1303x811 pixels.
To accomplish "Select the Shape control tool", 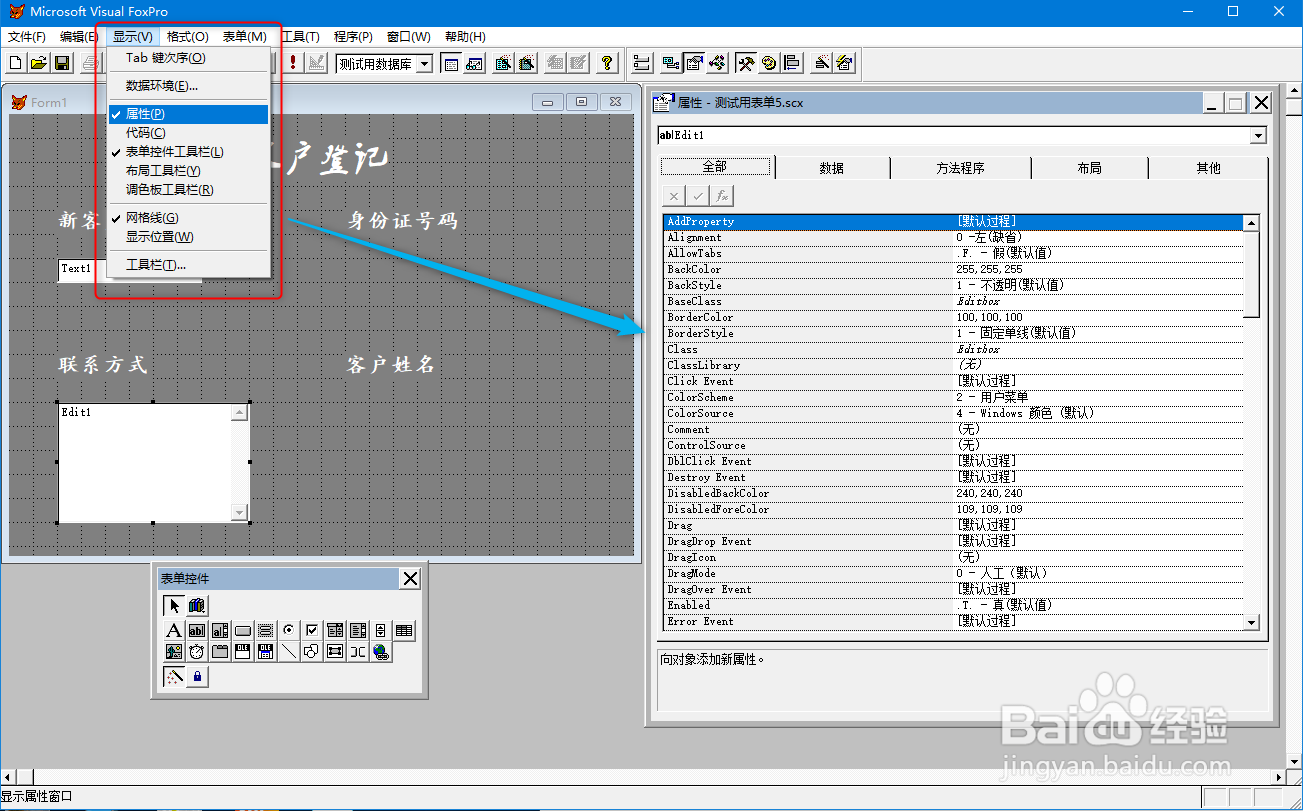I will click(312, 652).
